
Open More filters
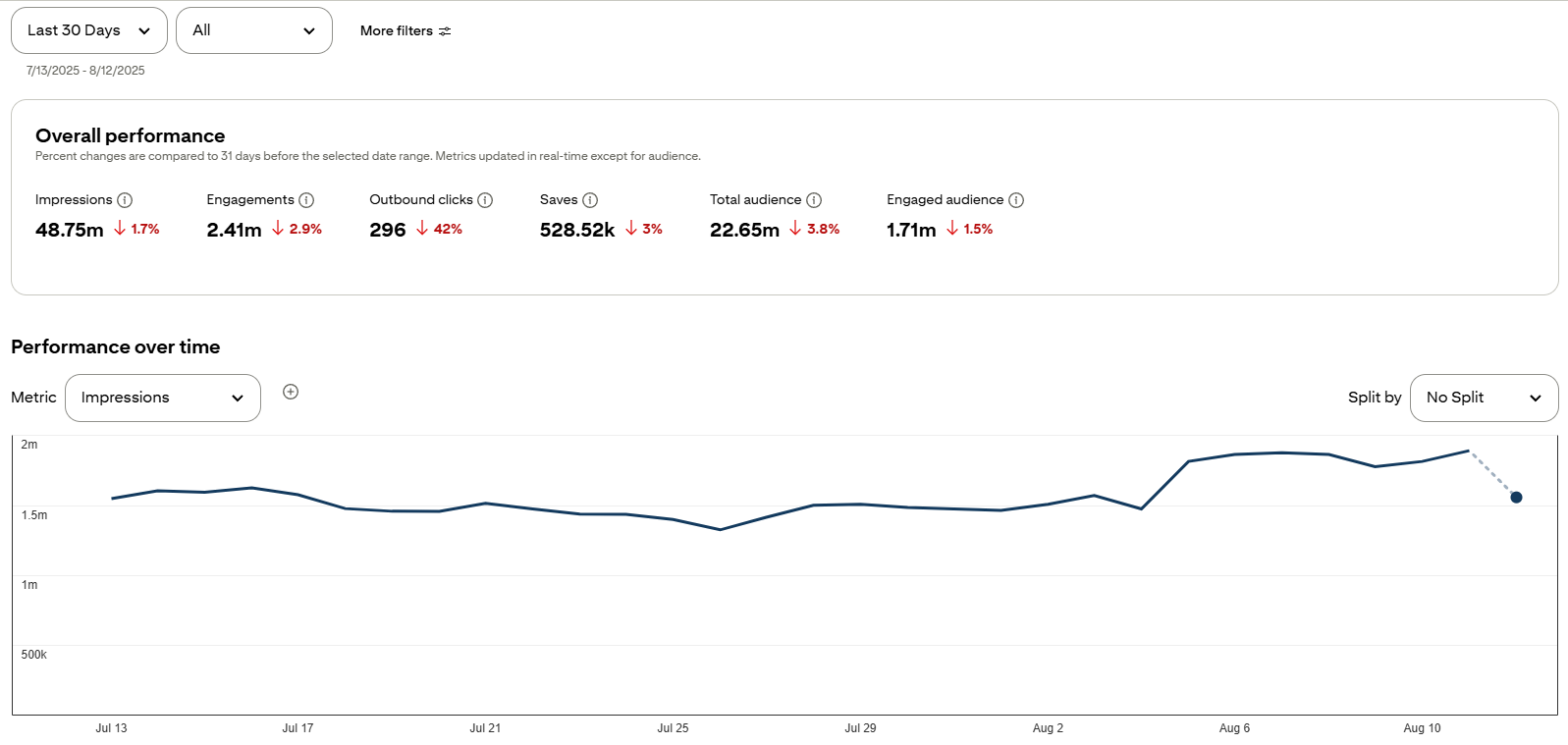(406, 31)
